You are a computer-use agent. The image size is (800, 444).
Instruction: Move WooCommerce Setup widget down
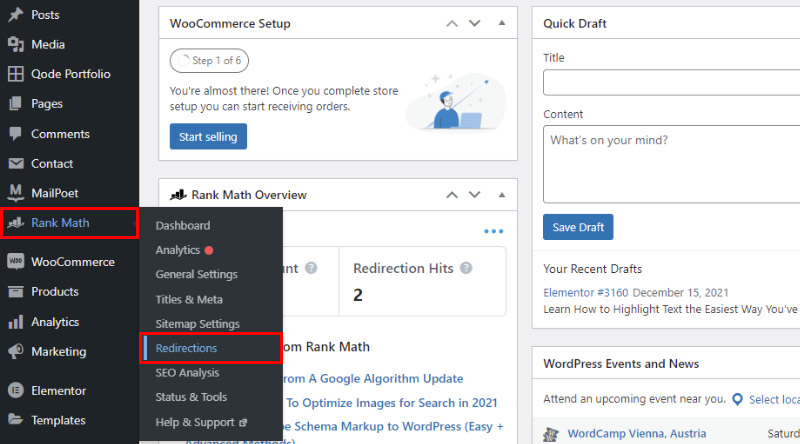click(x=474, y=23)
